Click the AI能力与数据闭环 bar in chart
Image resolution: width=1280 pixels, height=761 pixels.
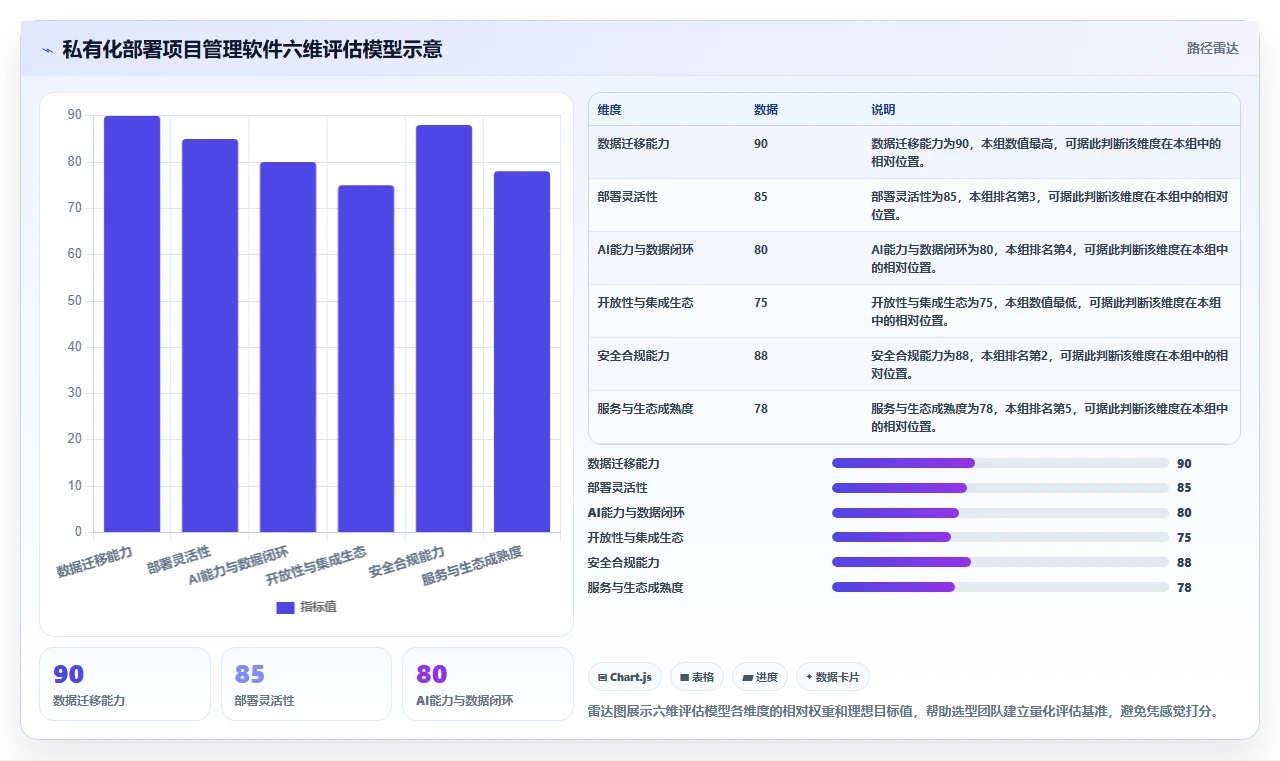tap(288, 347)
